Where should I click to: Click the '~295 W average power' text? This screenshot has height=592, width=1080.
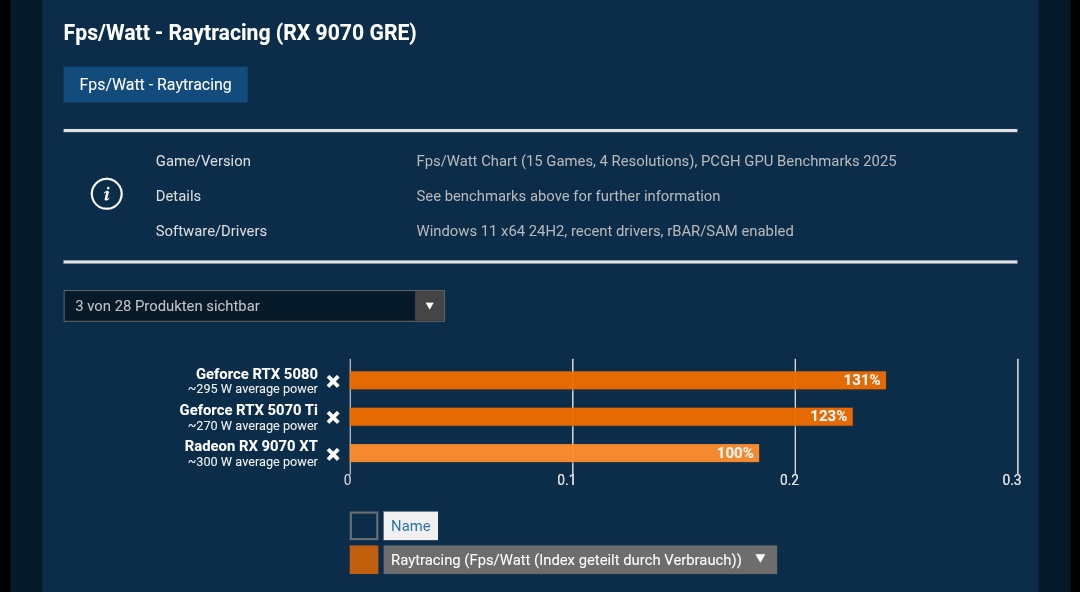tap(253, 389)
